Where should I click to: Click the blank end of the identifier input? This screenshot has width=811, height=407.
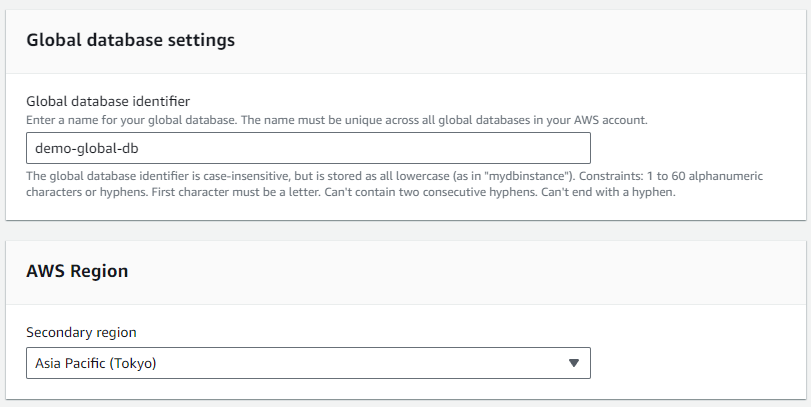point(450,148)
